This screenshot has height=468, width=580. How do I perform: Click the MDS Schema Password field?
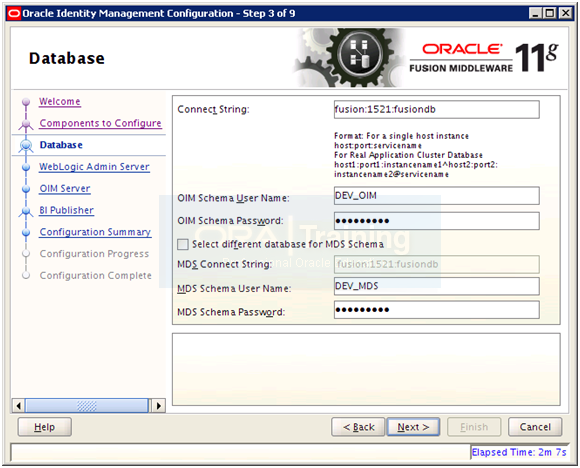[x=436, y=310]
